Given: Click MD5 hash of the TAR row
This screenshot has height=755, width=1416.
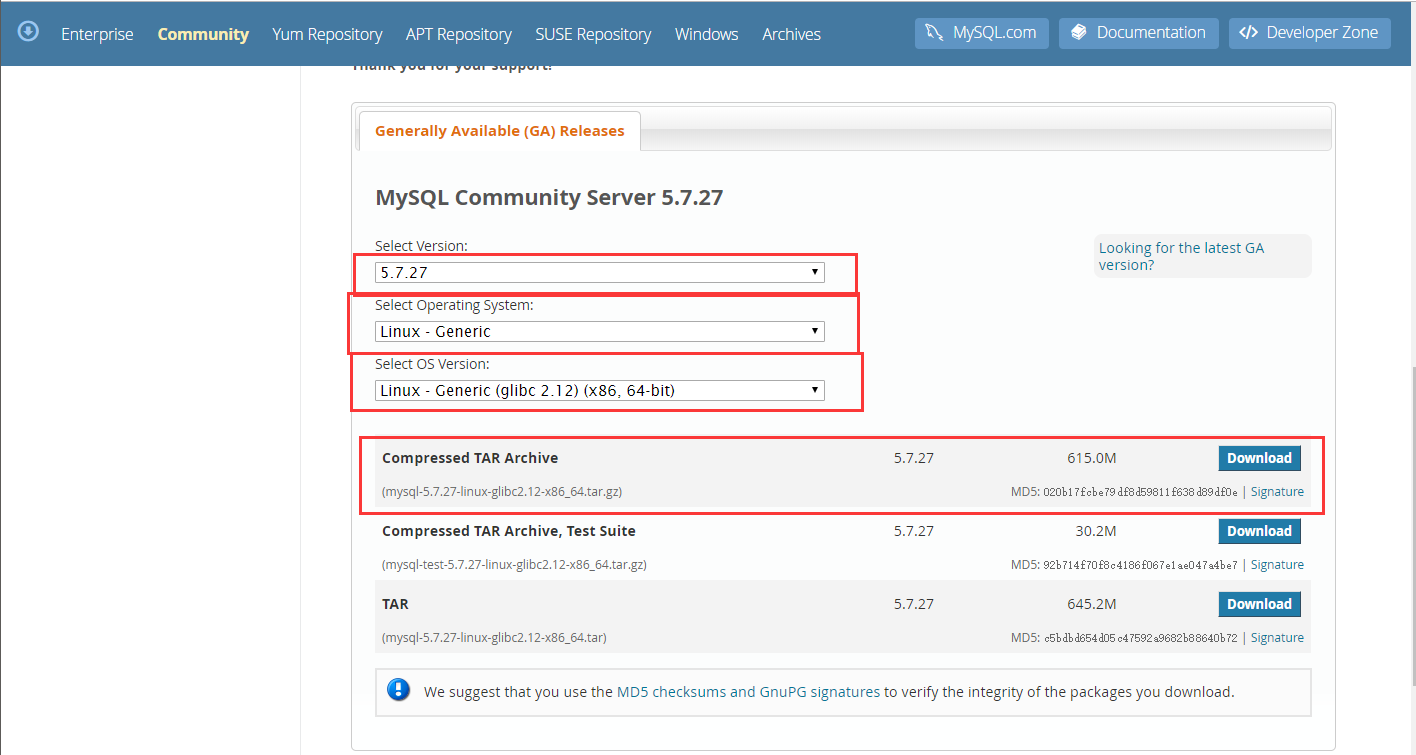Looking at the screenshot, I should coord(1140,638).
